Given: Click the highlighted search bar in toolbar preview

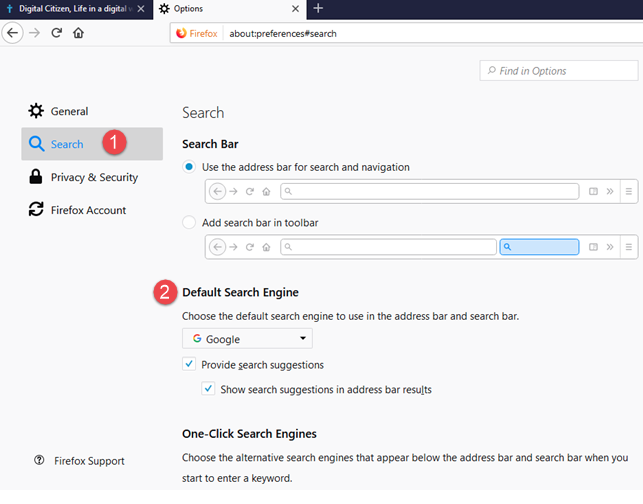Looking at the screenshot, I should (539, 247).
